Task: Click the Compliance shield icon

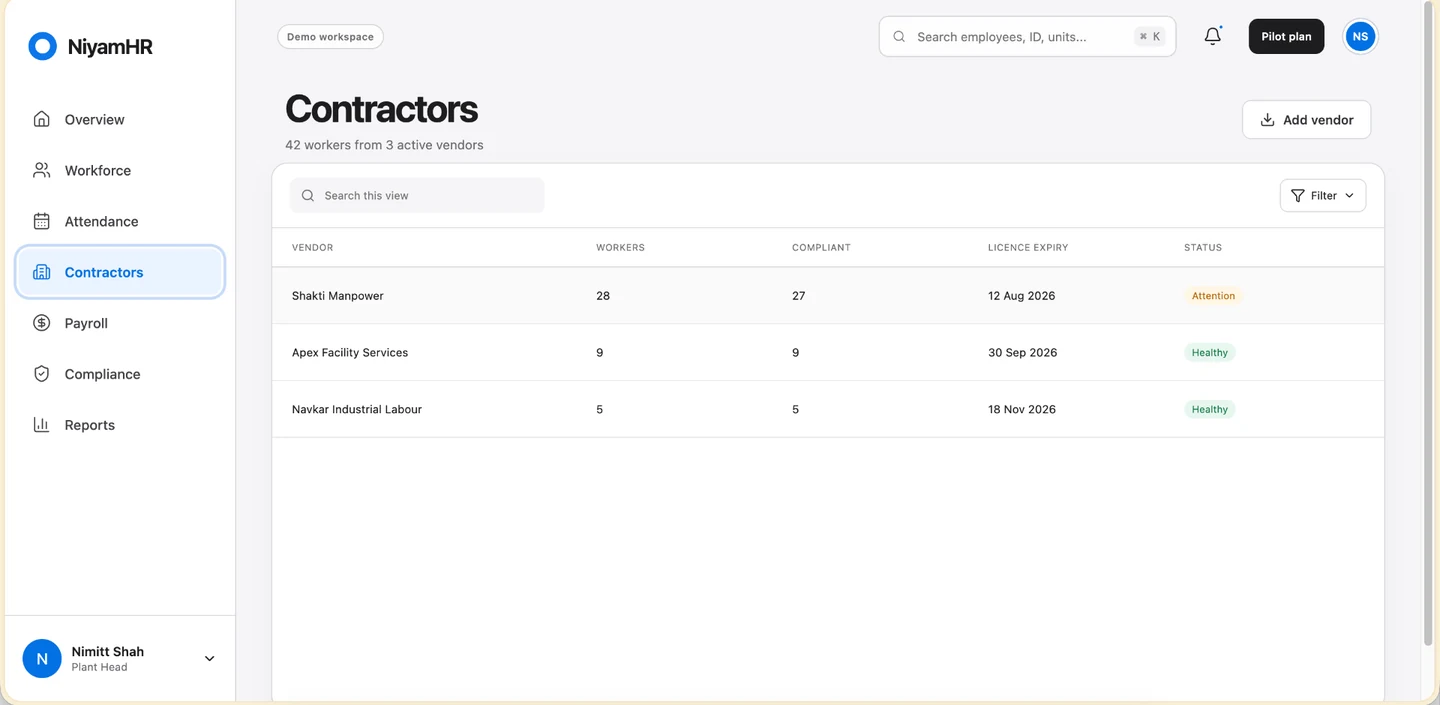Action: (41, 374)
